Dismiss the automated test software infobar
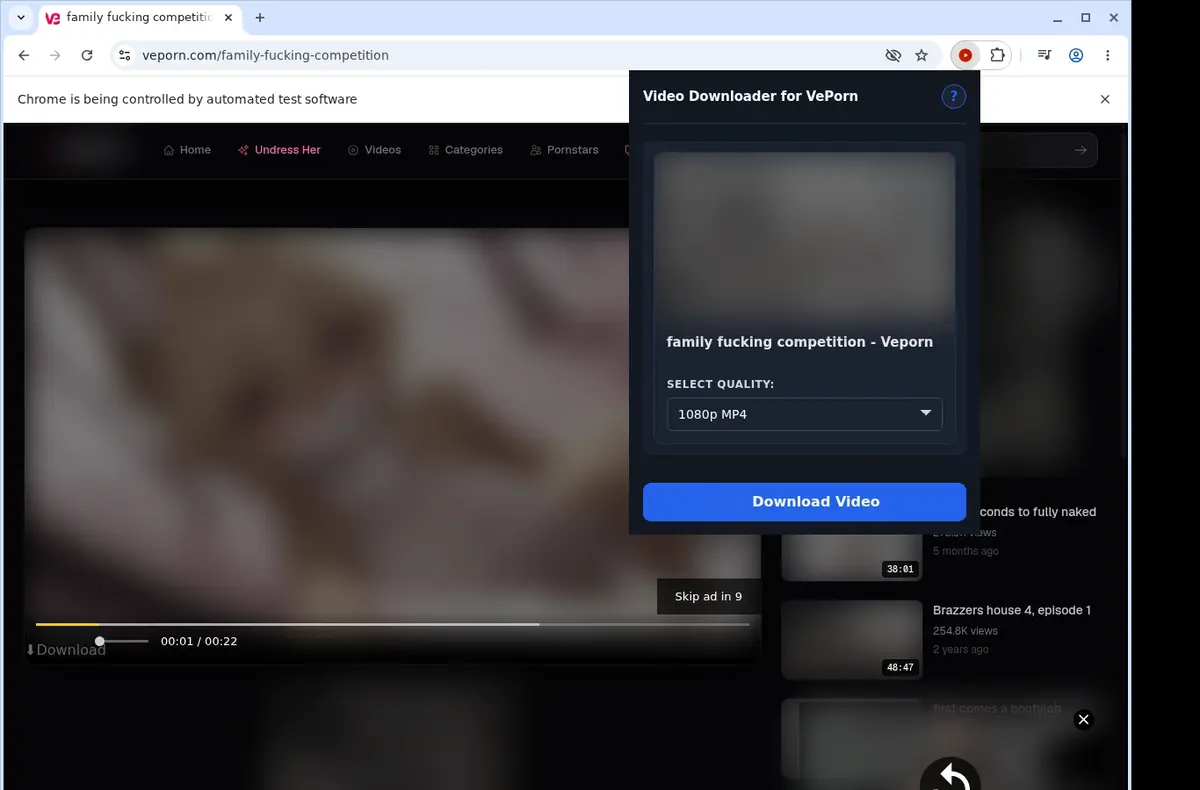The image size is (1200, 790). (x=1105, y=99)
